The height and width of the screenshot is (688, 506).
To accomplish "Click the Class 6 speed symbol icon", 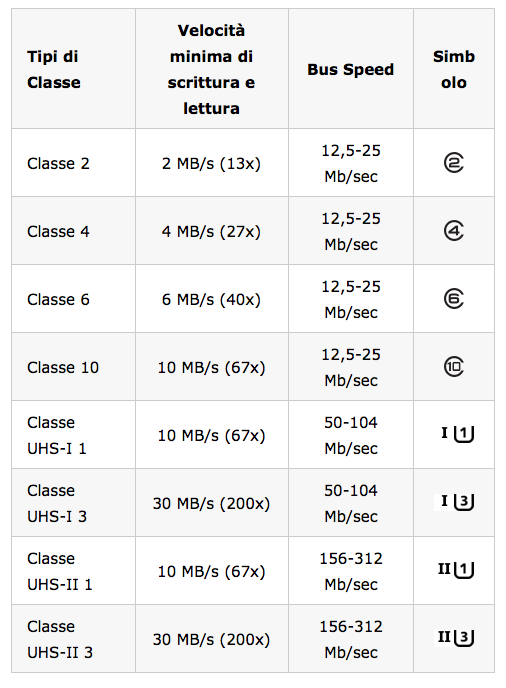I will click(454, 299).
